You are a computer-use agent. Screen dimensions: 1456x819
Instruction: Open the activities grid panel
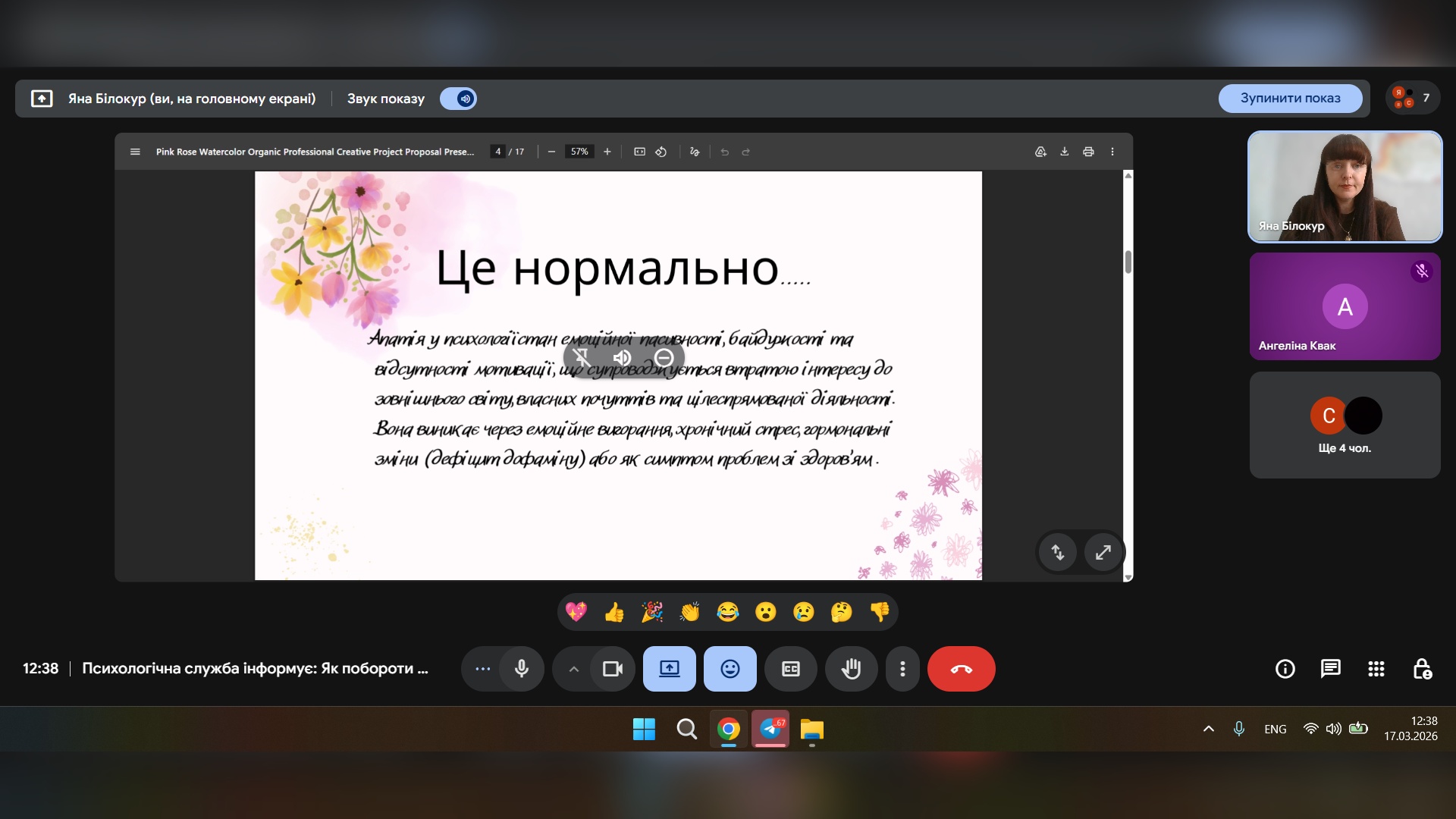(1376, 669)
